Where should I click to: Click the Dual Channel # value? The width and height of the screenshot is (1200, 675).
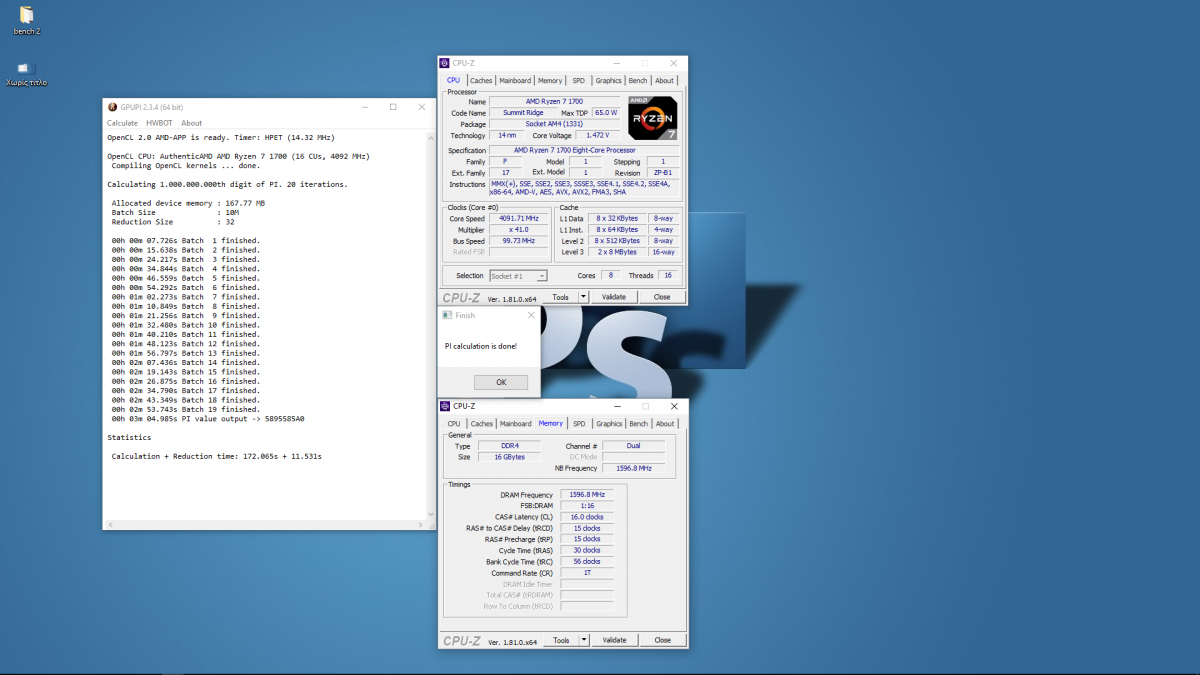coord(633,446)
